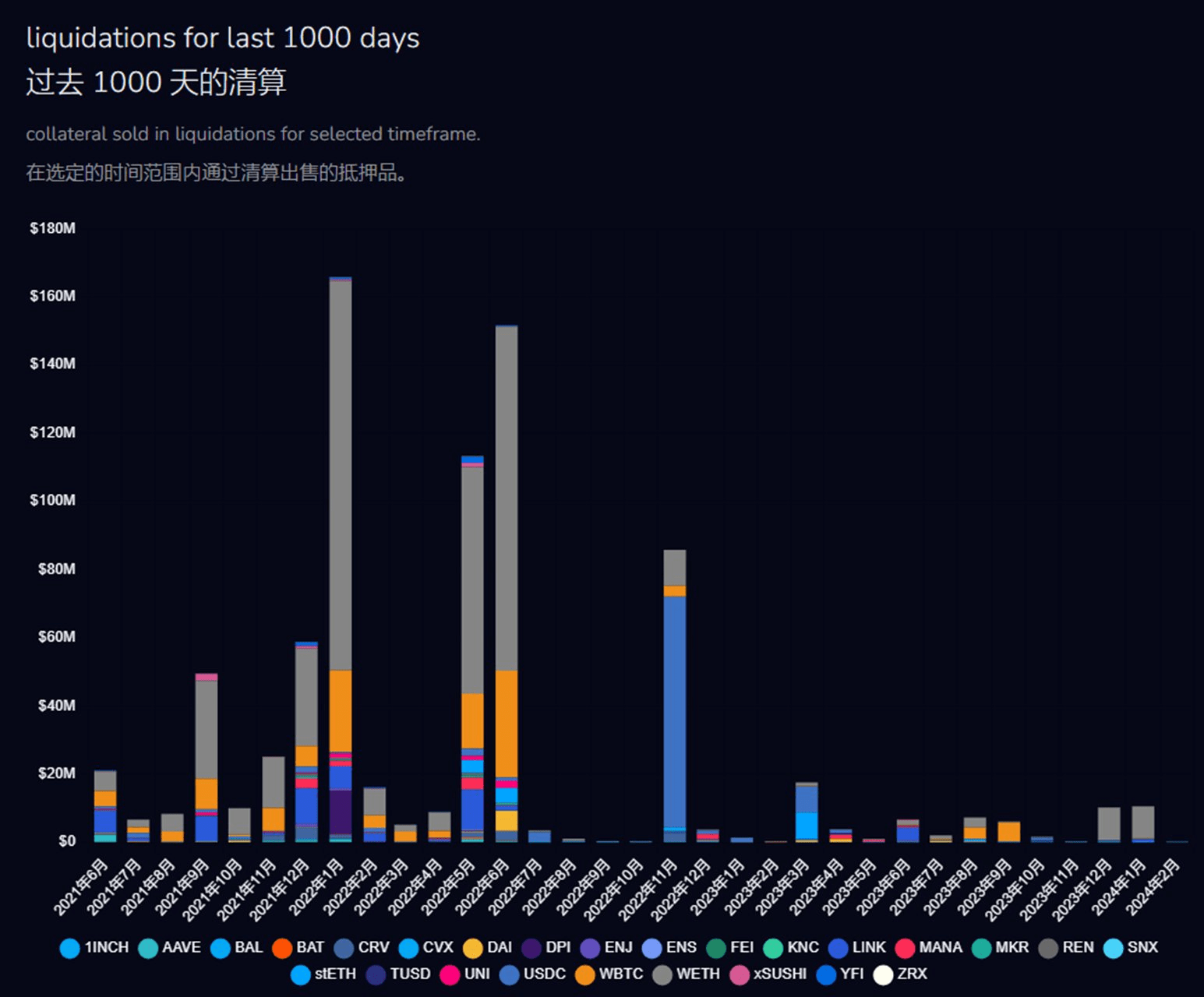
Task: Click the 2021年6月 bar
Action: (x=105, y=806)
